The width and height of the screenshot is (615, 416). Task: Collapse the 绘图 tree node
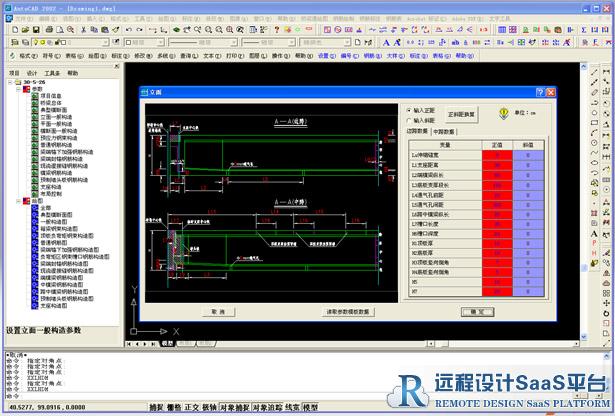(x=18, y=201)
